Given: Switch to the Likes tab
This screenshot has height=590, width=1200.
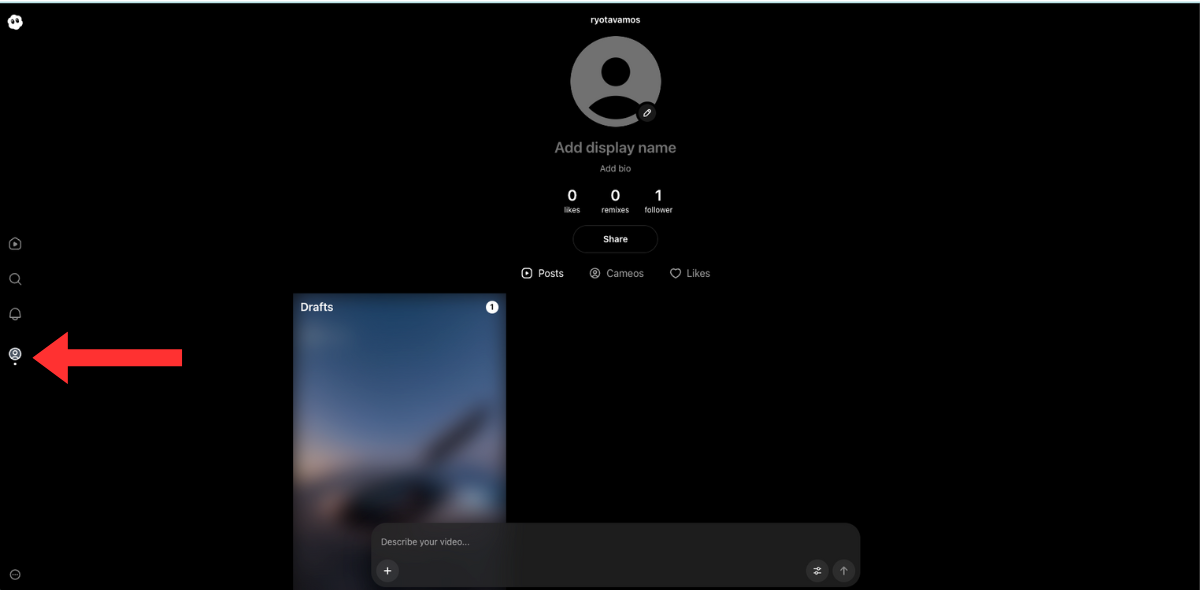Looking at the screenshot, I should coord(690,273).
